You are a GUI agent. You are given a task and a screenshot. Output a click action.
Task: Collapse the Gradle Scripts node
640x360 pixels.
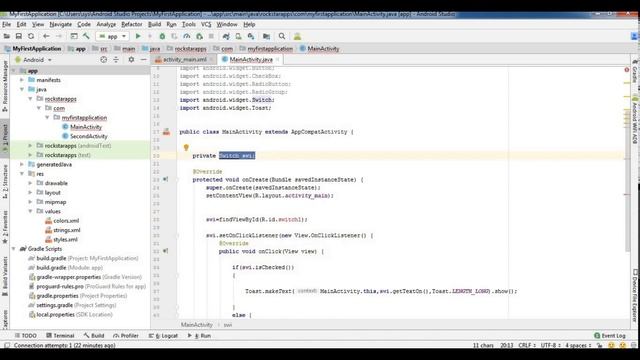coord(14,249)
